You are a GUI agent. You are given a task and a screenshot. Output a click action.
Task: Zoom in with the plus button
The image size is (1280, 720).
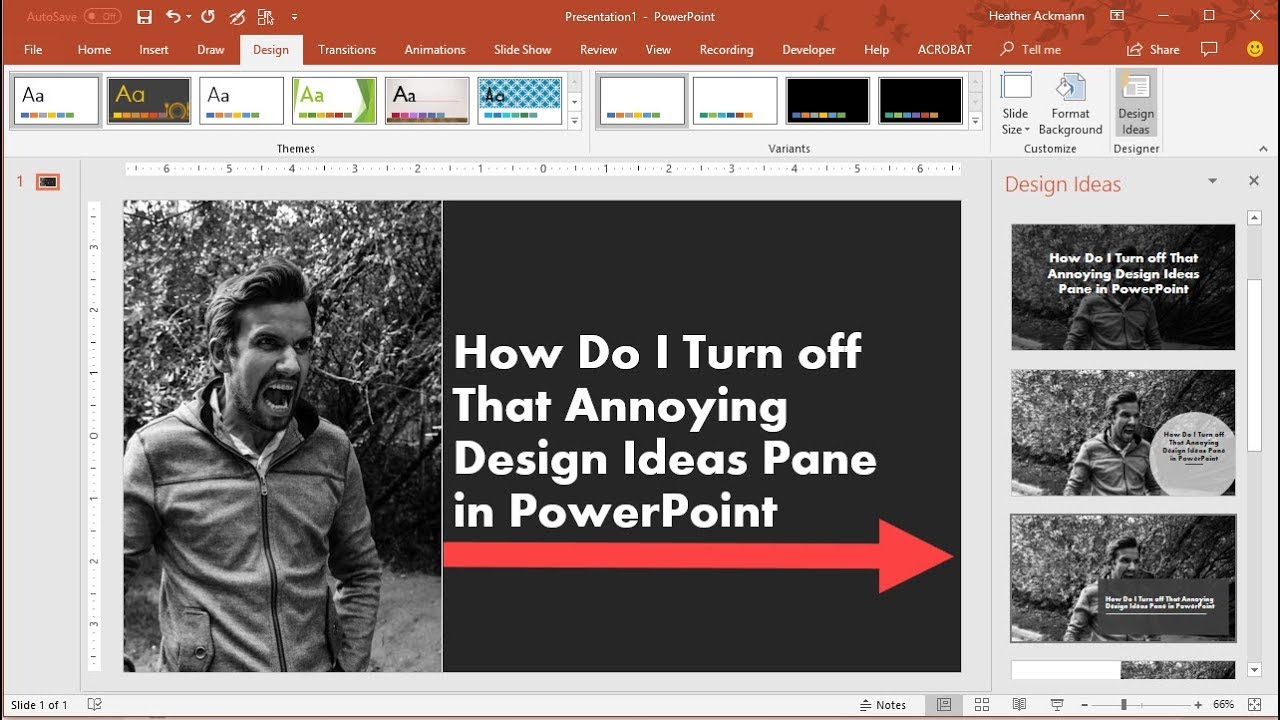click(x=1198, y=705)
